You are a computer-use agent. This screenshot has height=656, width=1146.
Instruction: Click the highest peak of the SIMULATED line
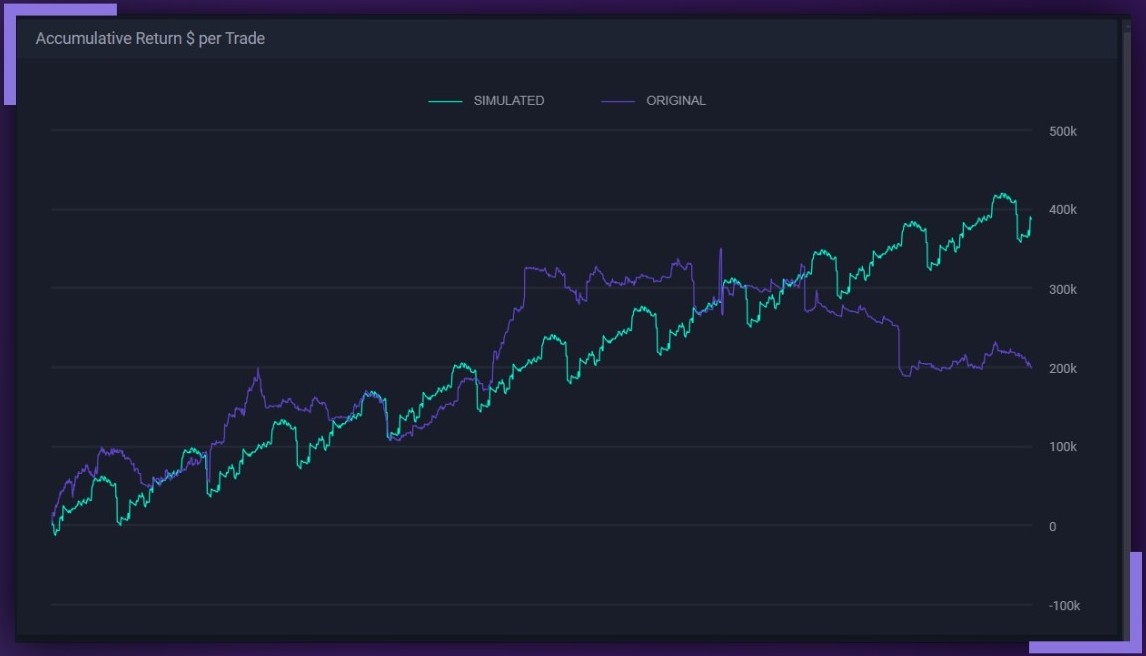[x=999, y=194]
